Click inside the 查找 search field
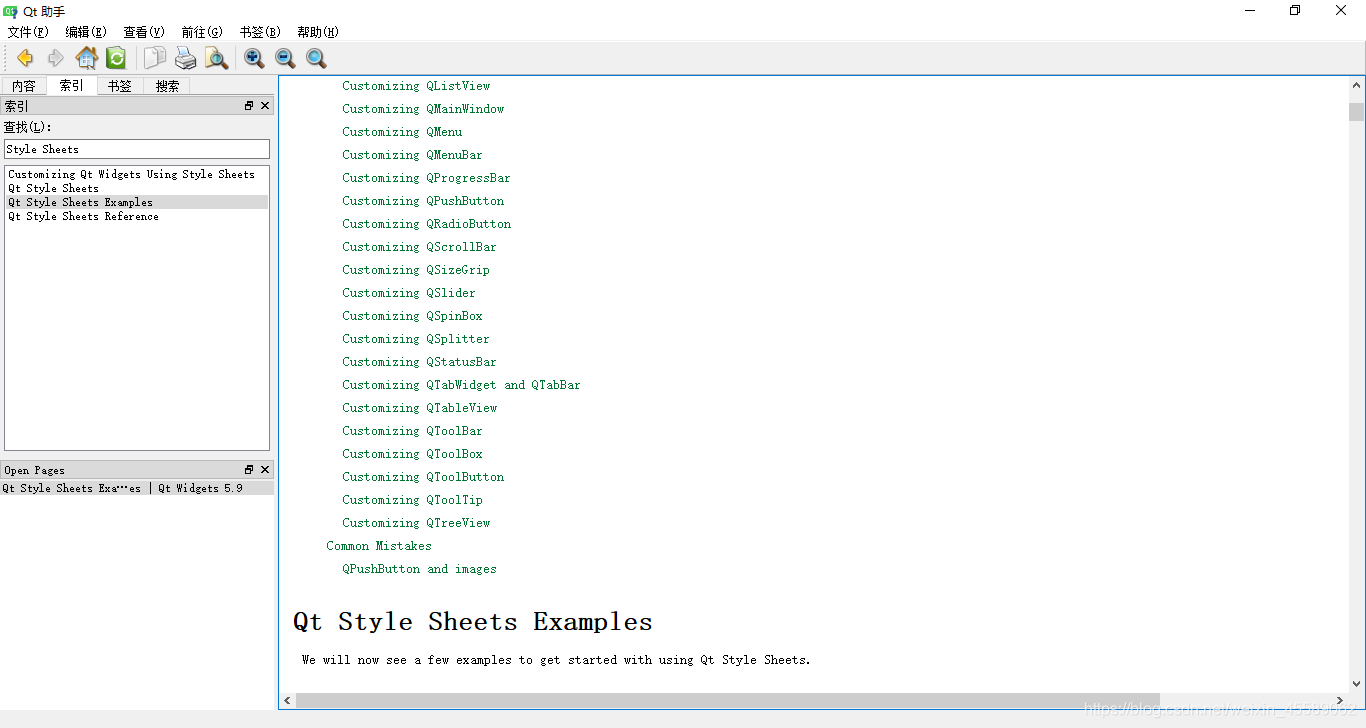 click(136, 148)
